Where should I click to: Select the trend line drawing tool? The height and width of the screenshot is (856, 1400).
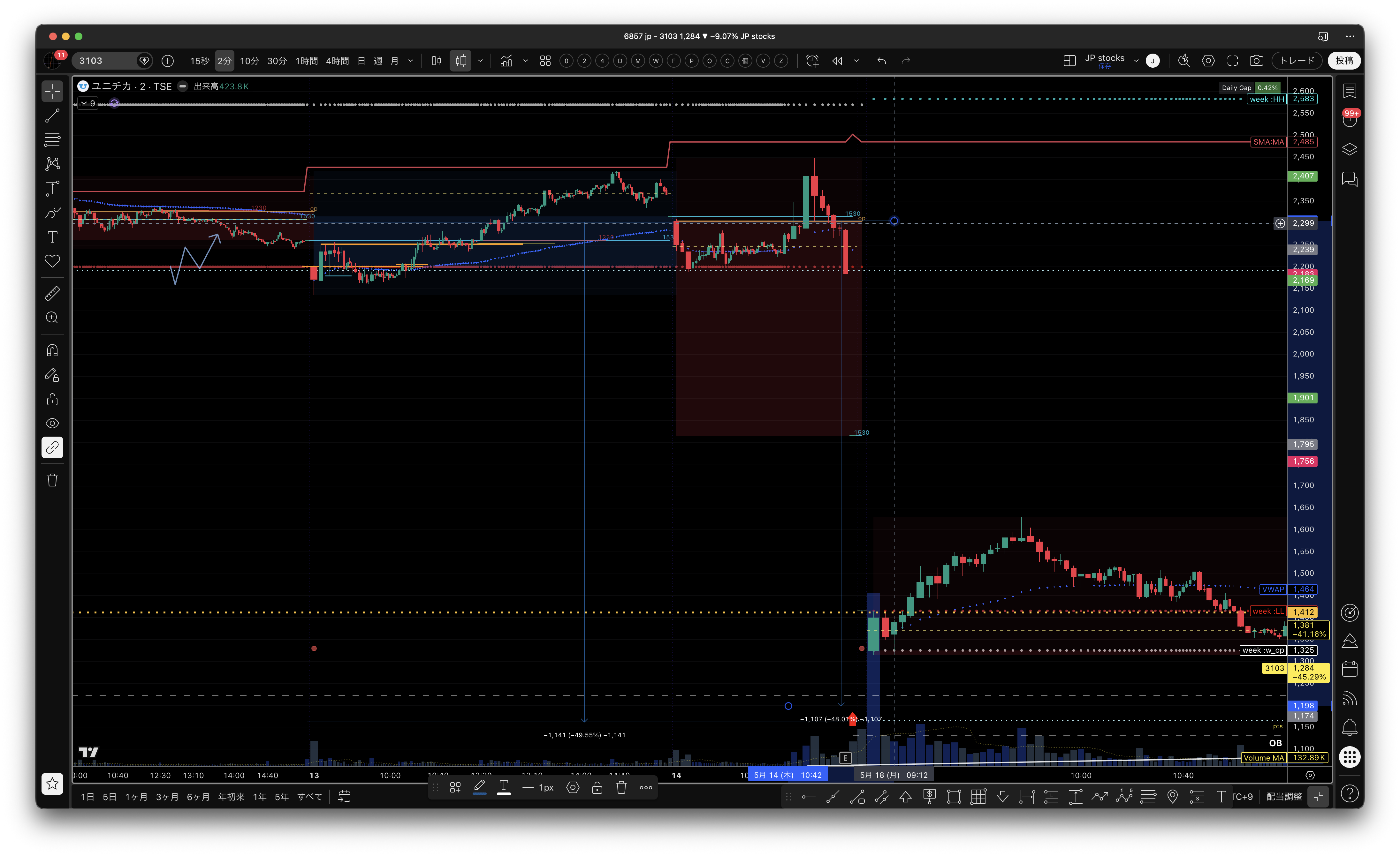click(52, 116)
